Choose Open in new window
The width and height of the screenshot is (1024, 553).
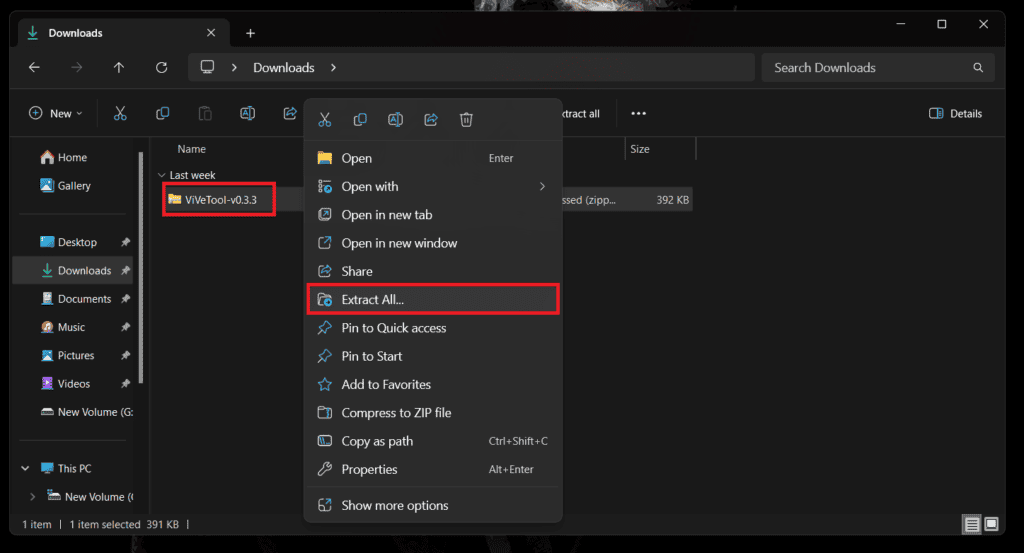433,243
